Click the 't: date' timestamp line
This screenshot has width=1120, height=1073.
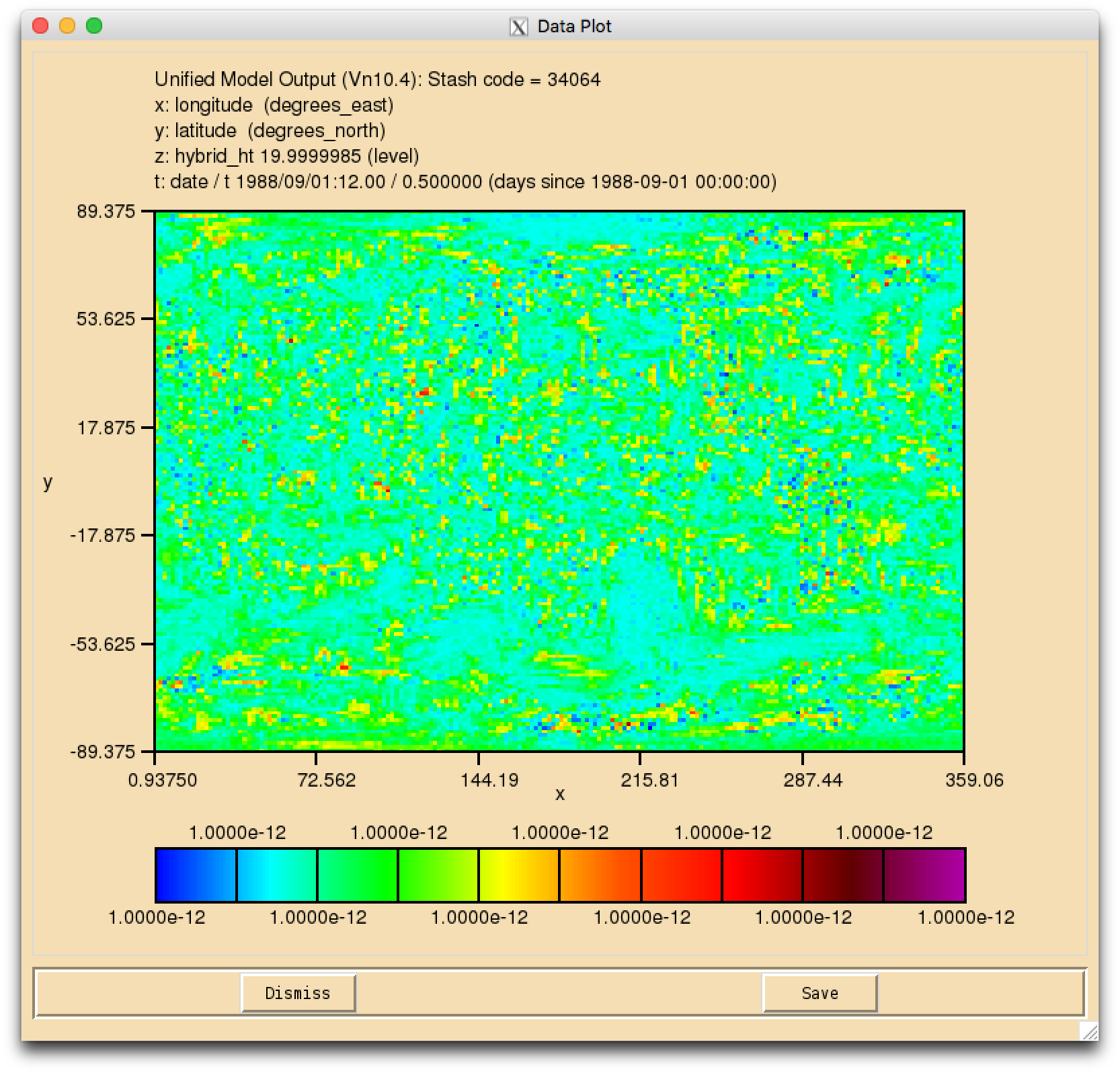point(465,182)
